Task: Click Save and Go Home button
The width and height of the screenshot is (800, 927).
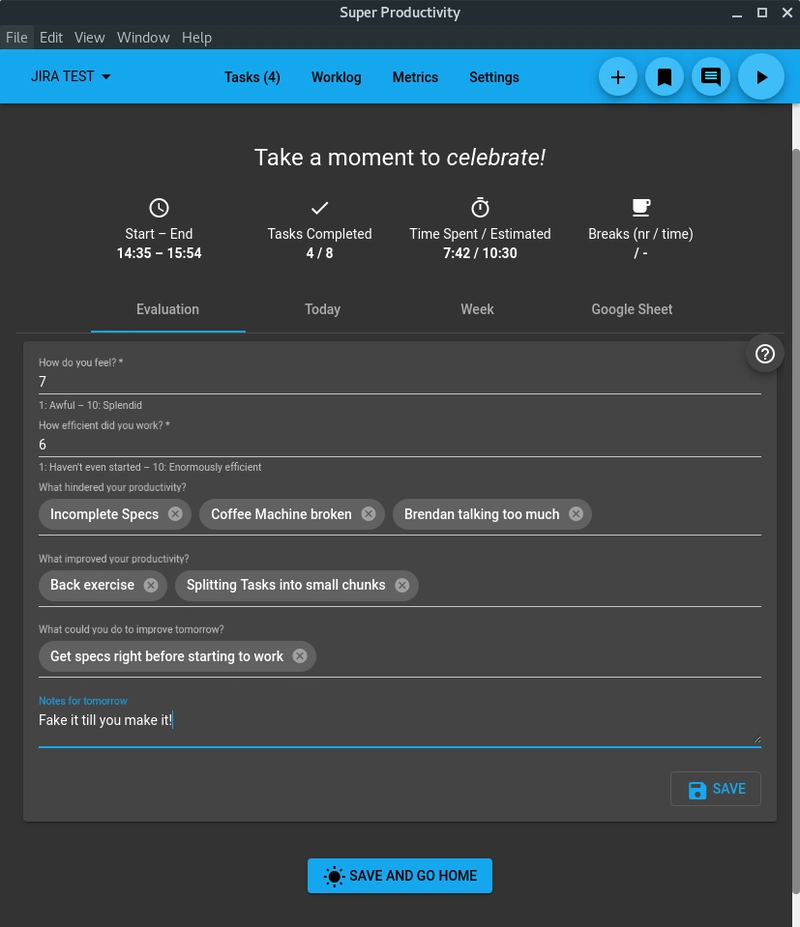Action: click(x=400, y=875)
